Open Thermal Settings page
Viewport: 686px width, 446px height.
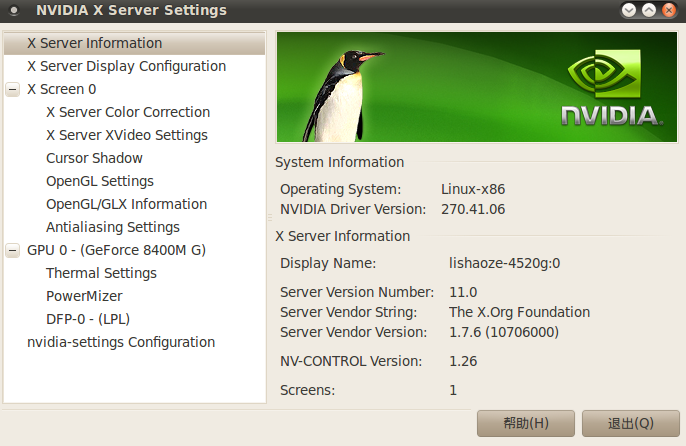tap(102, 273)
